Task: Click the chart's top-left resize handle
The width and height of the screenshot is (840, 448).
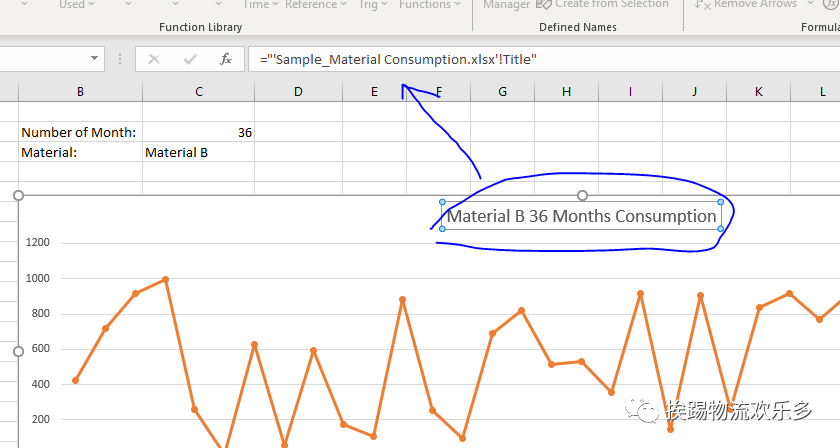Action: pyautogui.click(x=18, y=196)
